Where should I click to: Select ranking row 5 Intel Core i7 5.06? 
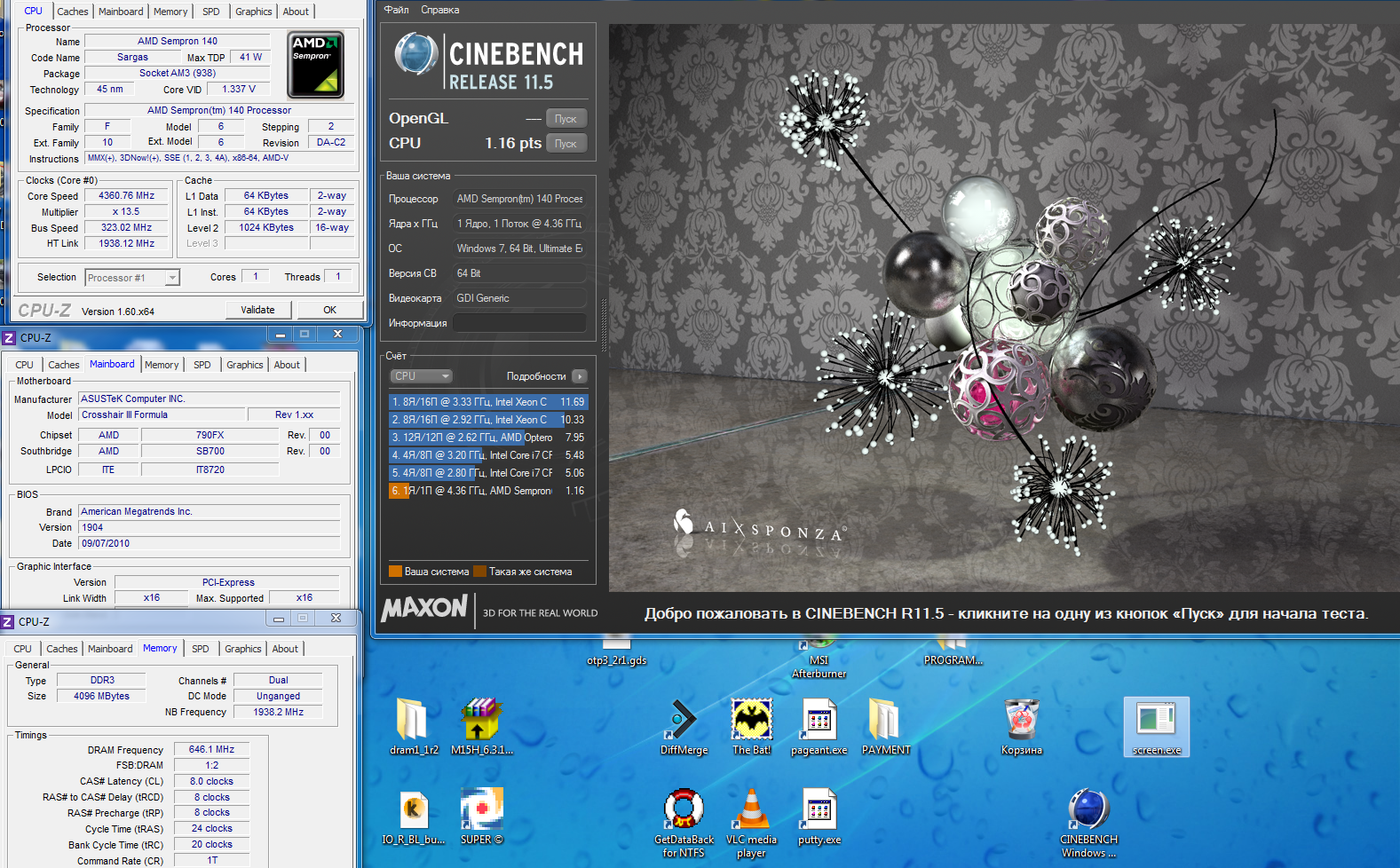(x=488, y=473)
